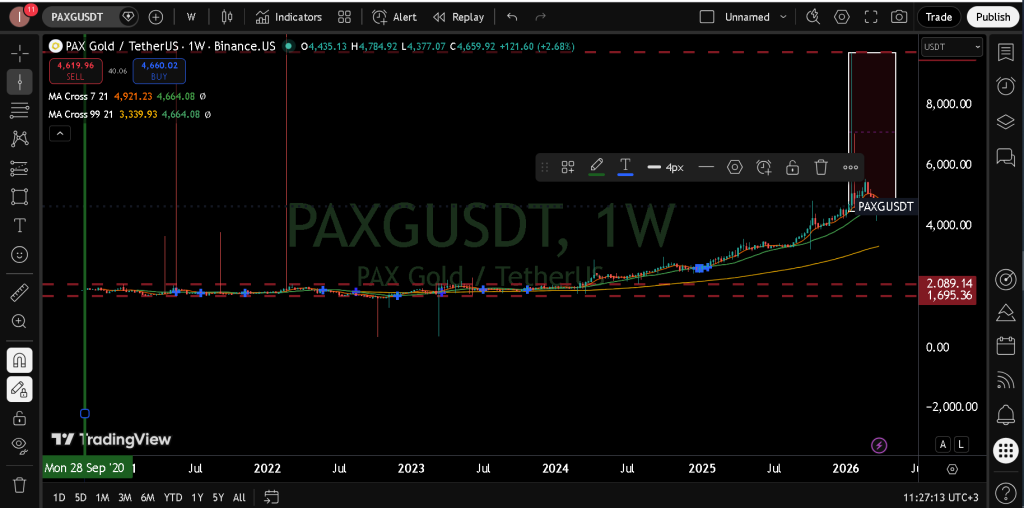Screen dimensions: 1024x508
Task: Select the Measure ruler tool
Action: pyautogui.click(x=18, y=294)
